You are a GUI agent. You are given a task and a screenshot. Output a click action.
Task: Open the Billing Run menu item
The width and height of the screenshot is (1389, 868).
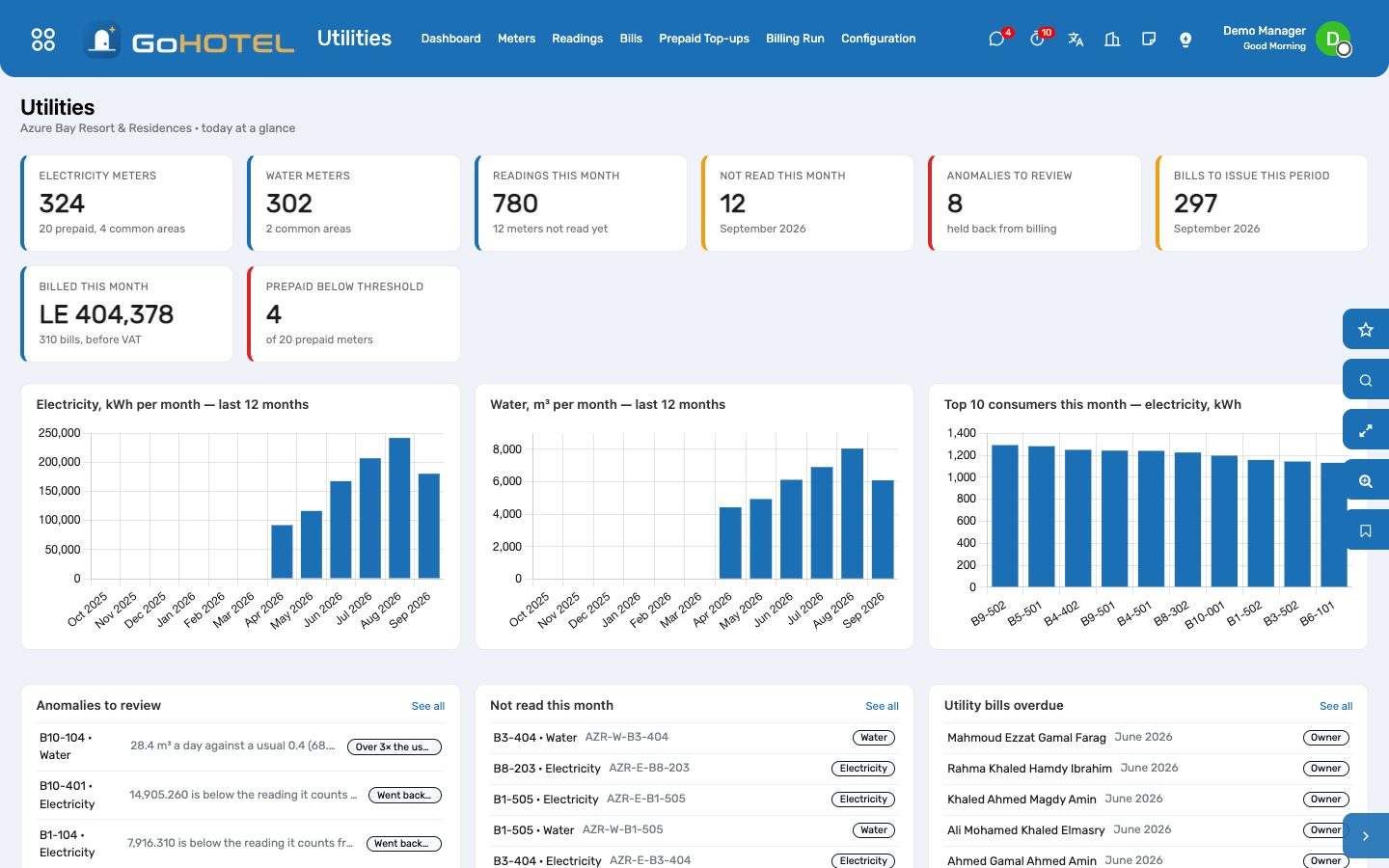click(795, 39)
